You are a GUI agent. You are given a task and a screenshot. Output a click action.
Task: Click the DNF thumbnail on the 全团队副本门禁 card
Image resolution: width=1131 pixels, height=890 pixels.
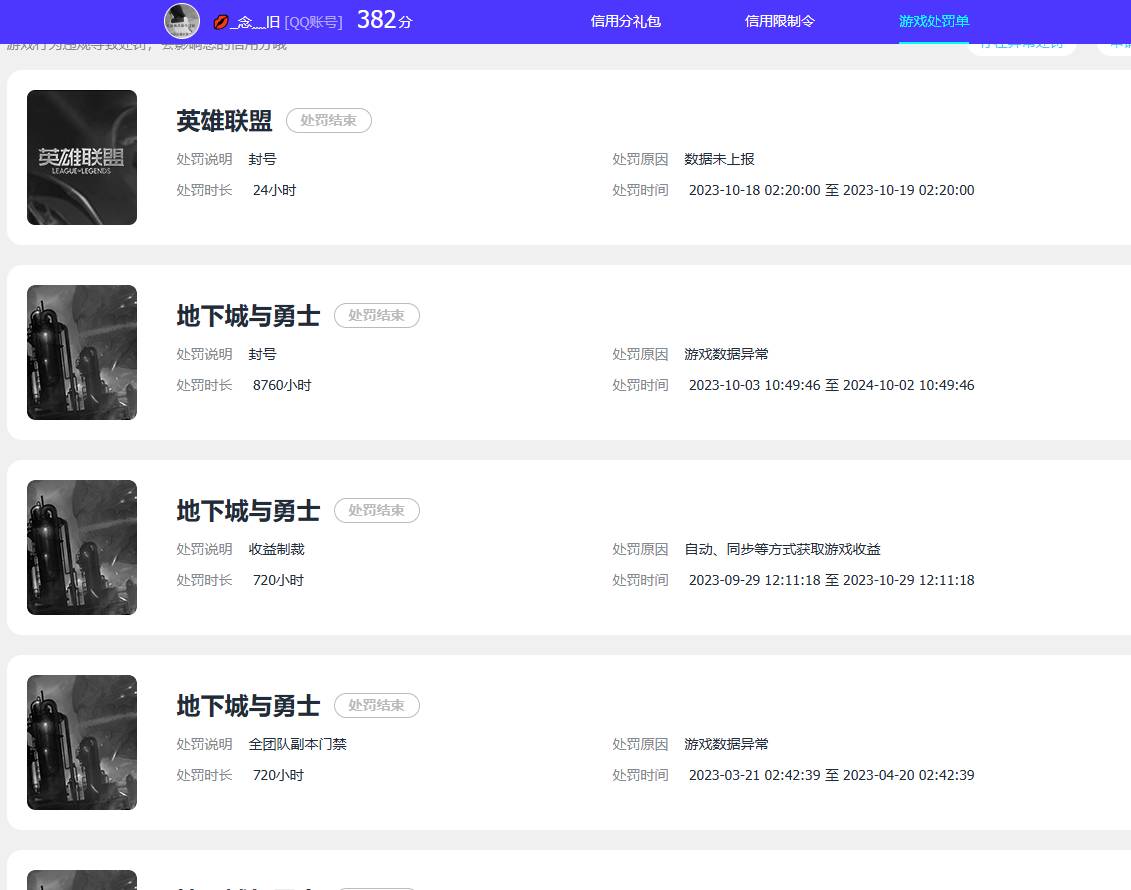point(81,742)
